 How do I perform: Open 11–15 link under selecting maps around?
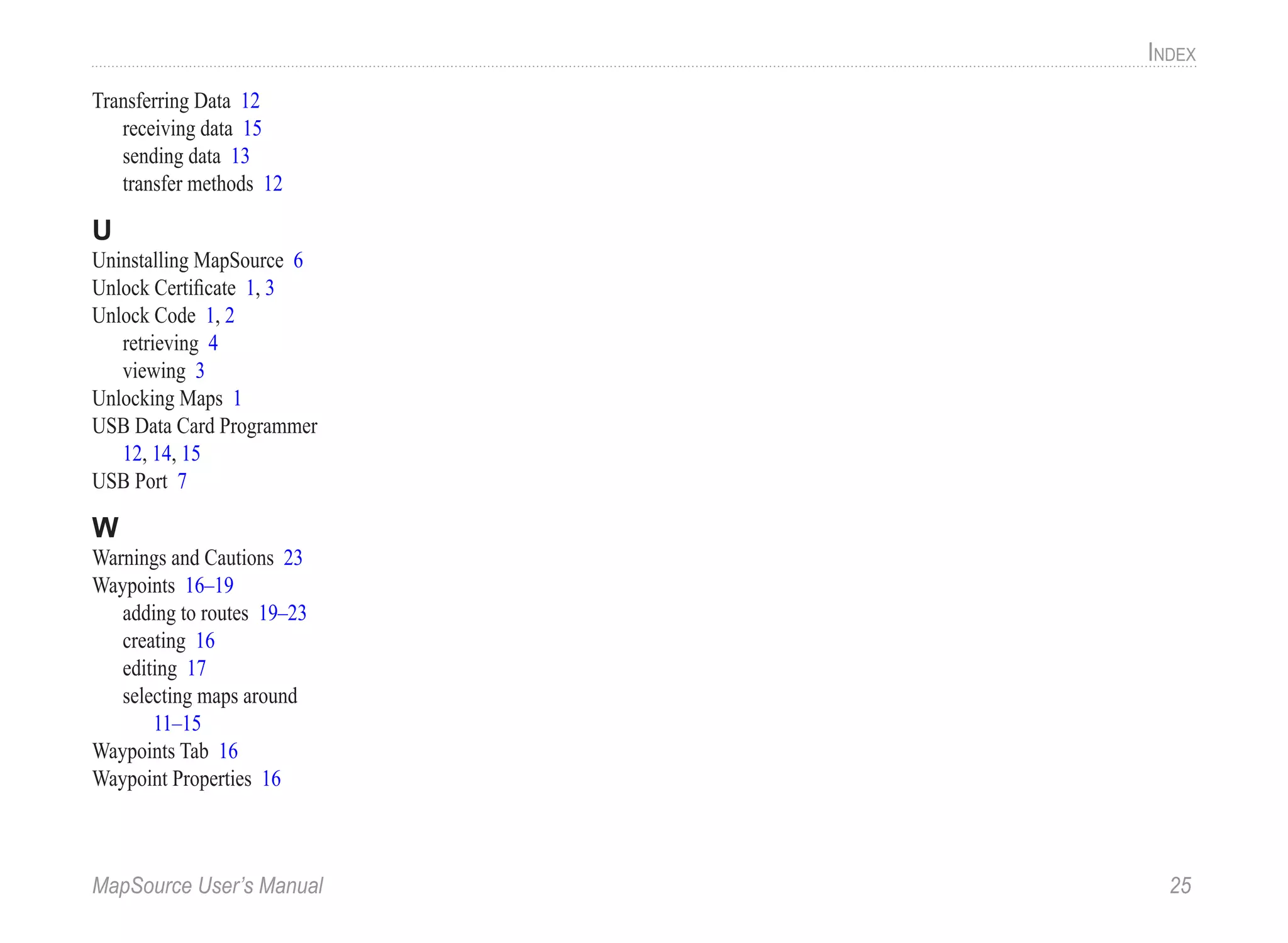point(177,724)
